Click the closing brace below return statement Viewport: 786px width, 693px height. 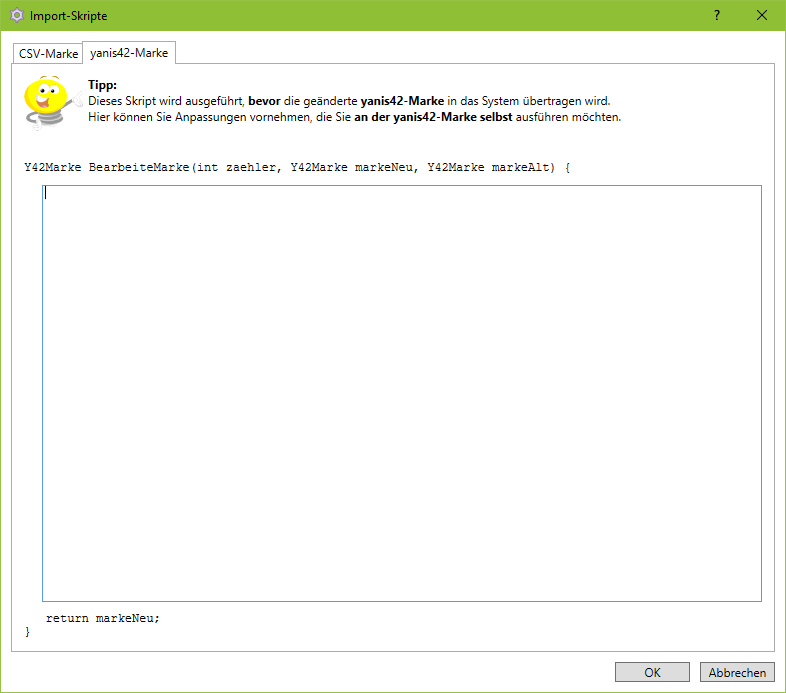tap(27, 632)
